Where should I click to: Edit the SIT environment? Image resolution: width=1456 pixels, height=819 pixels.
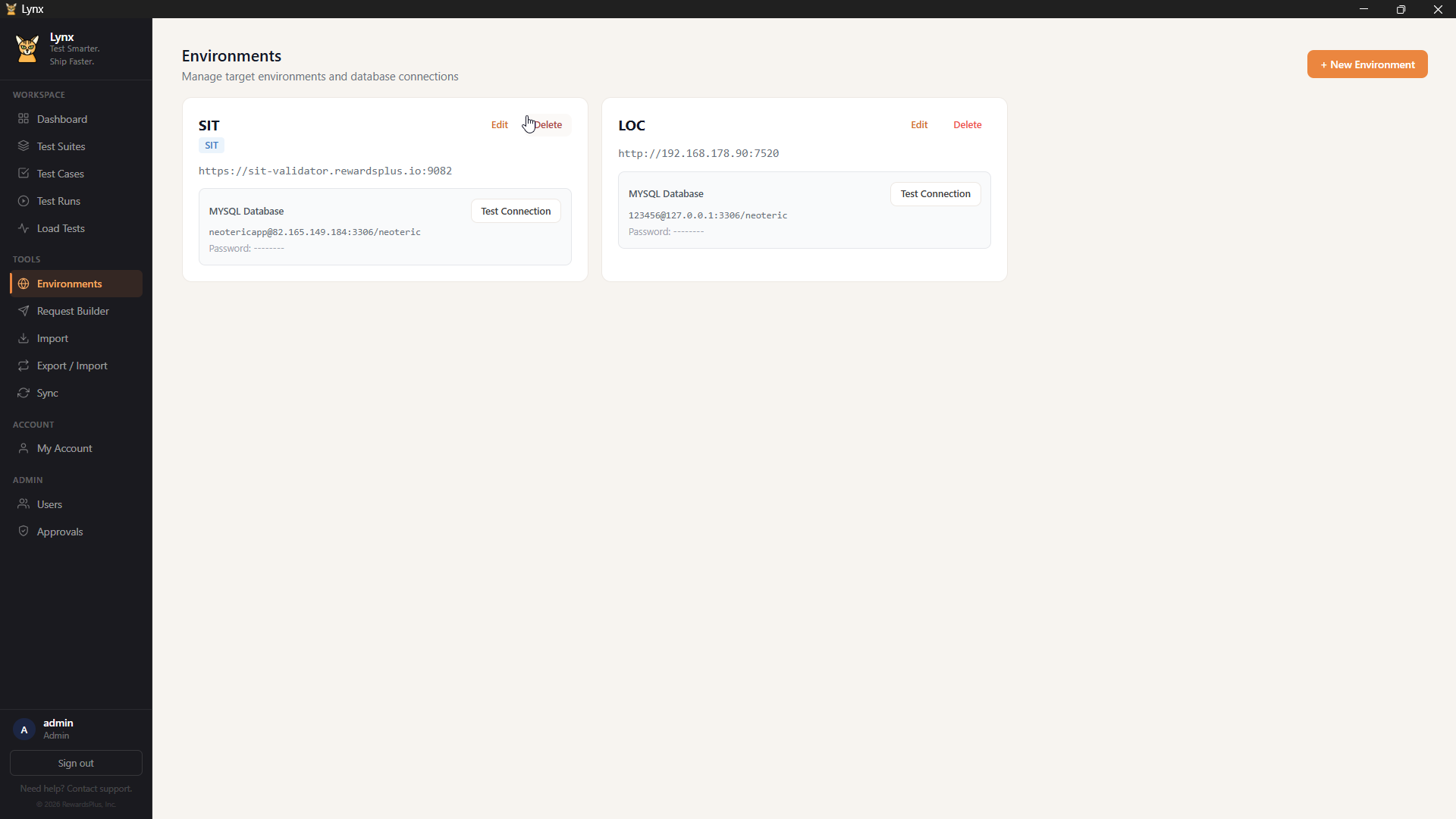[499, 125]
